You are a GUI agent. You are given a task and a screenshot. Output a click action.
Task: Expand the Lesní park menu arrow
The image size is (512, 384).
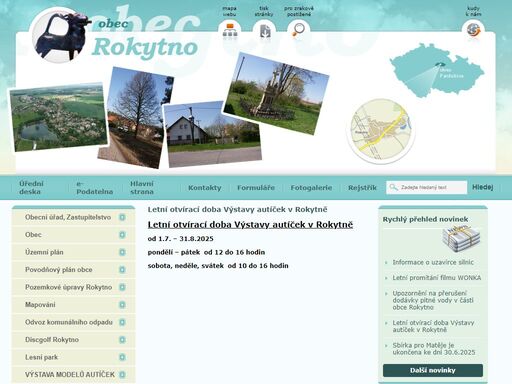[x=122, y=357]
